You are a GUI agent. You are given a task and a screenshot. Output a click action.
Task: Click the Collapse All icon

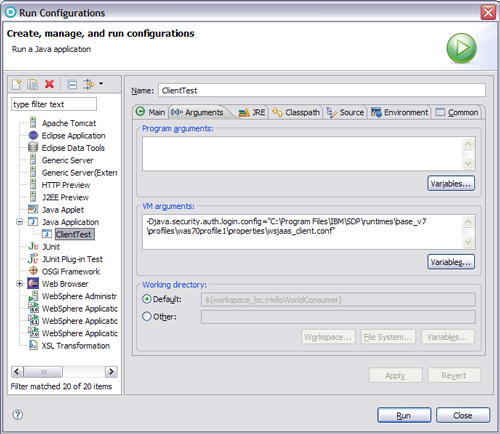(x=72, y=84)
